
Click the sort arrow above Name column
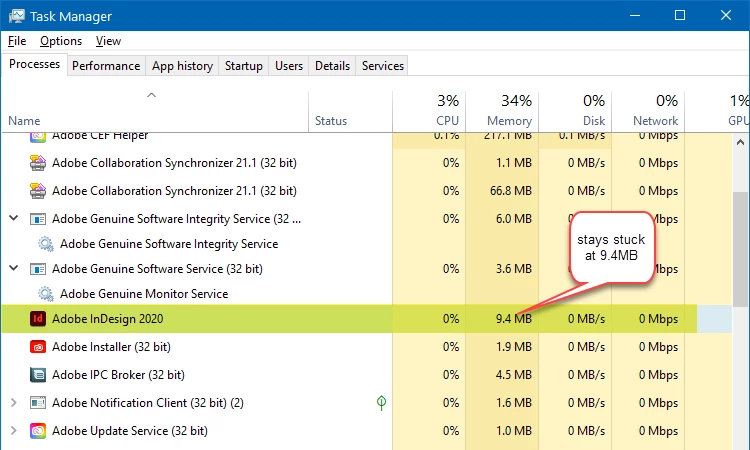(151, 95)
